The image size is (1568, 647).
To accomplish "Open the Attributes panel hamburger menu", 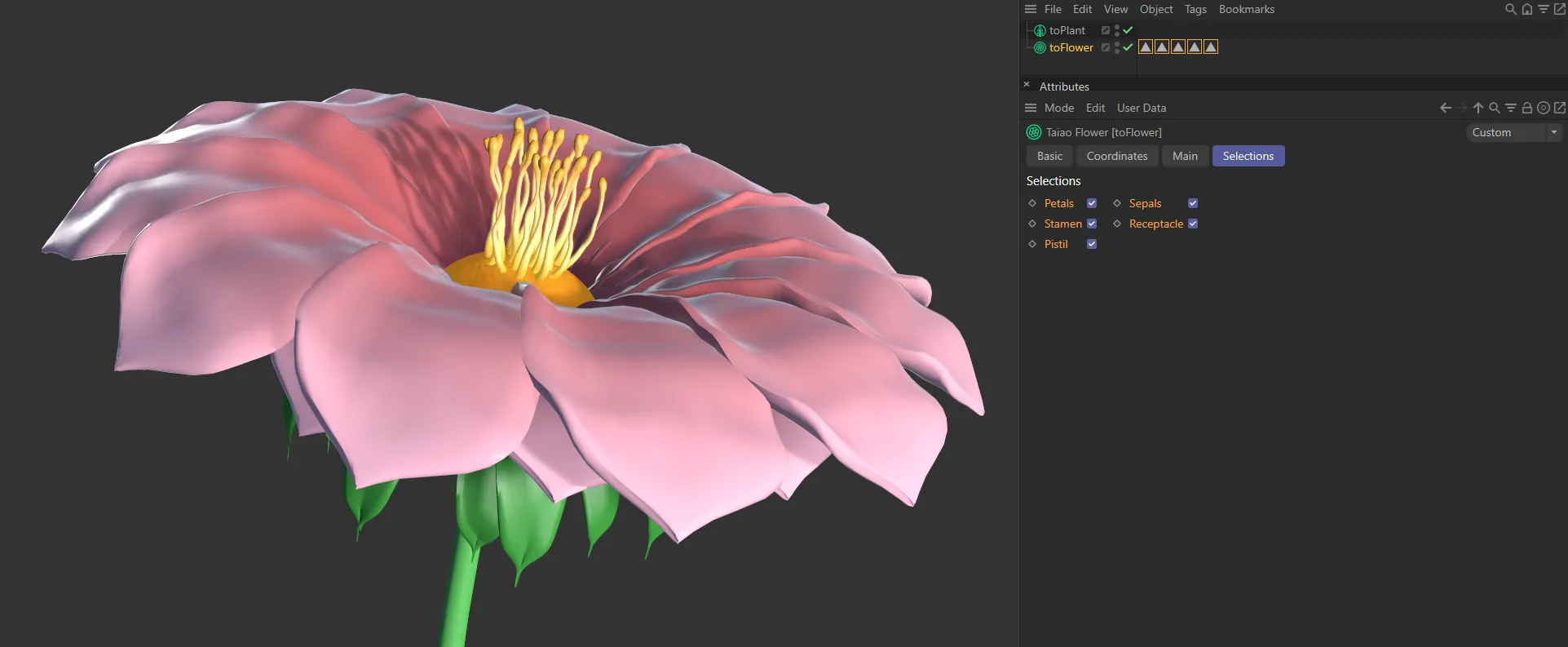I will 1031,108.
